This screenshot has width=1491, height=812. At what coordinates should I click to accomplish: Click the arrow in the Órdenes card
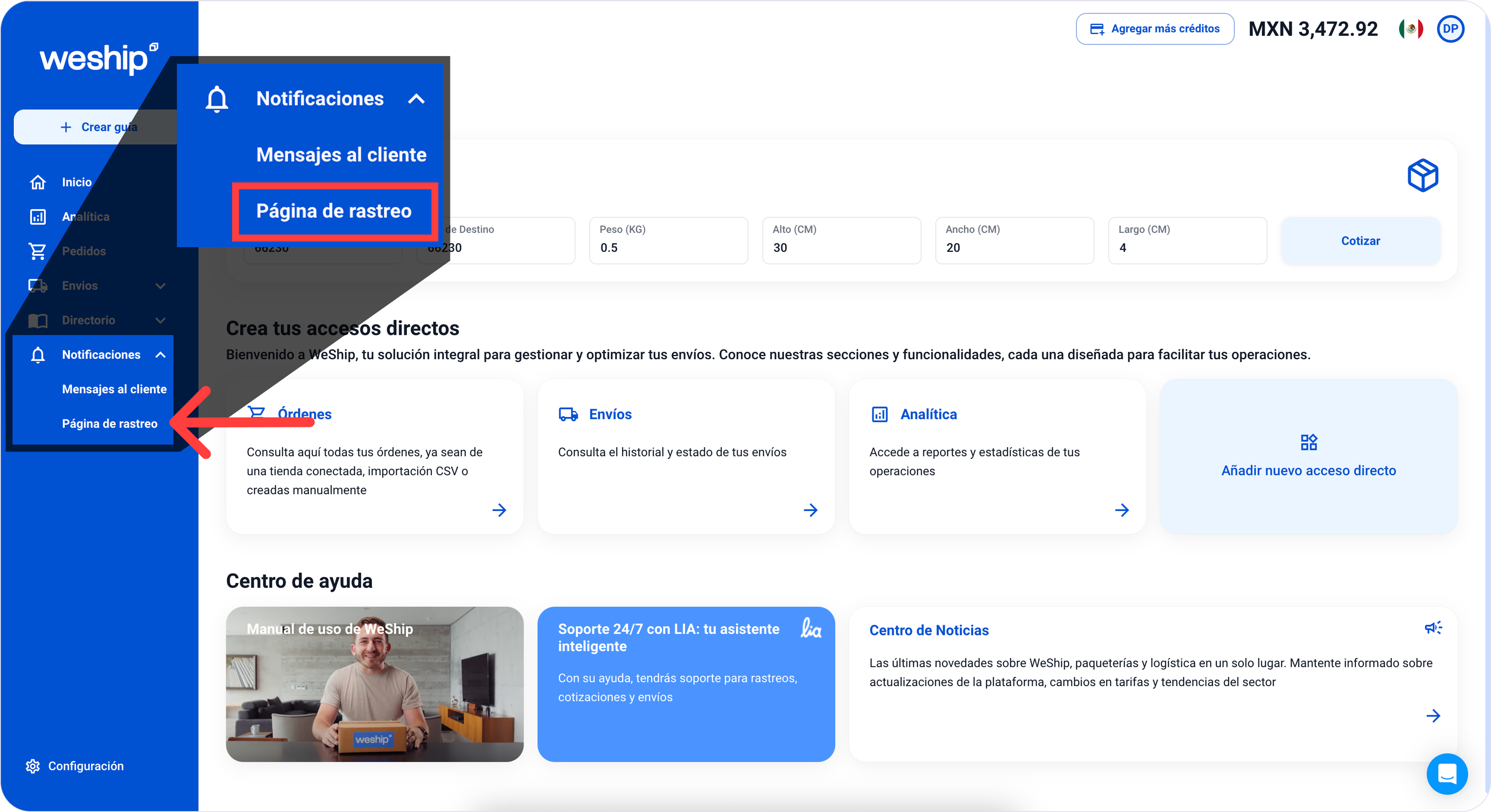click(x=499, y=510)
